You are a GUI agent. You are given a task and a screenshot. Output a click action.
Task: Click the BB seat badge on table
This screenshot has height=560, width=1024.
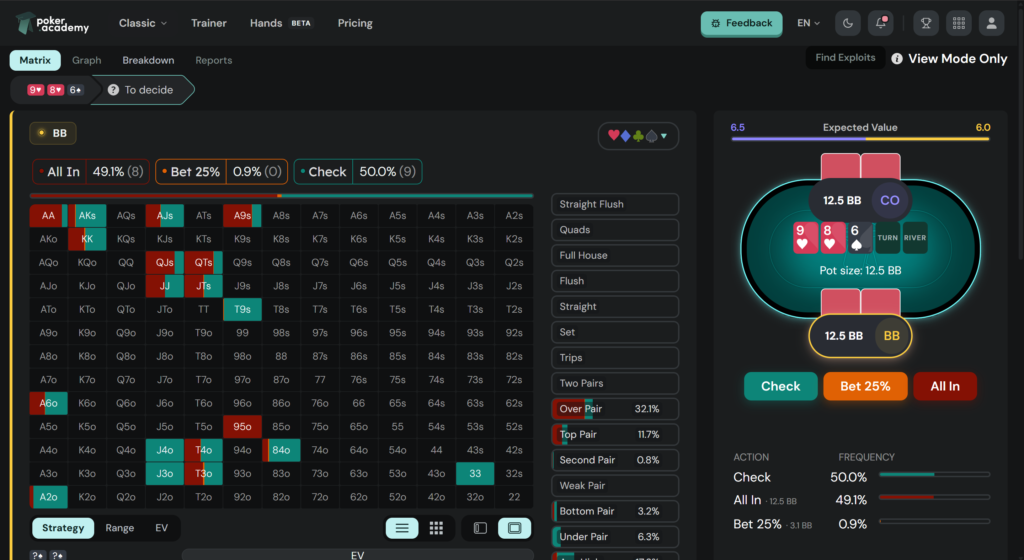tap(891, 335)
